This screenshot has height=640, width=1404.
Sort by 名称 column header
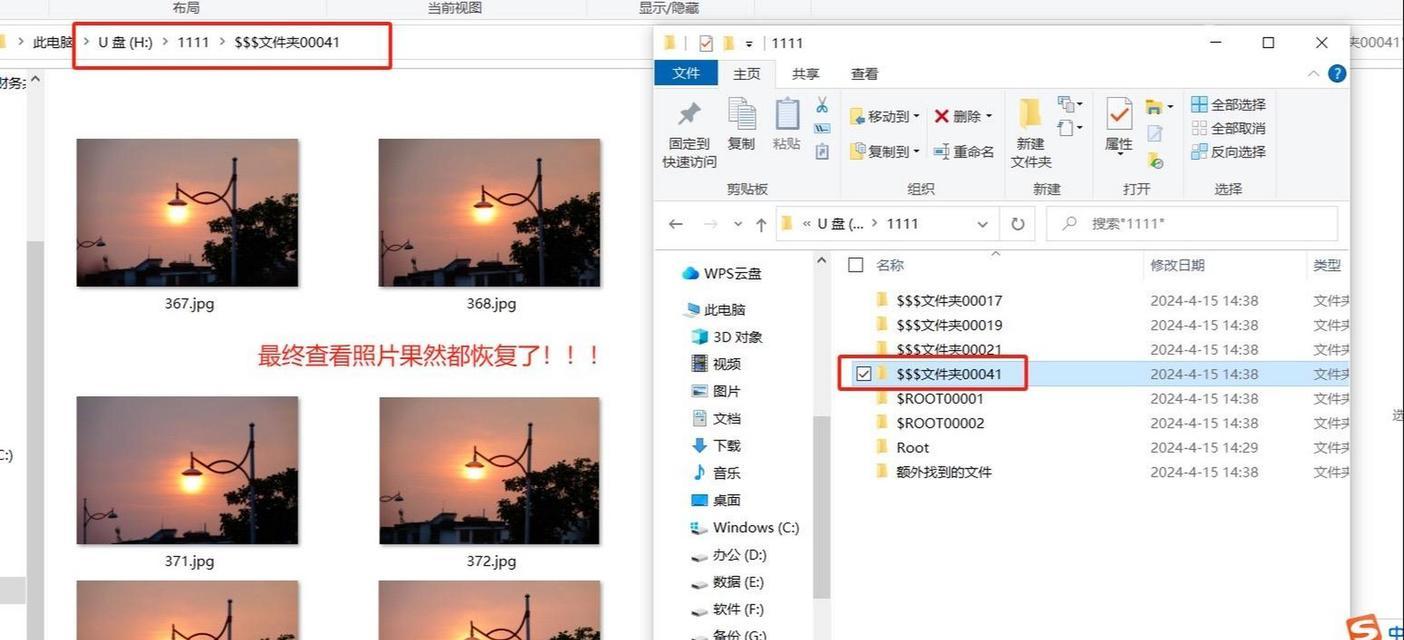890,265
